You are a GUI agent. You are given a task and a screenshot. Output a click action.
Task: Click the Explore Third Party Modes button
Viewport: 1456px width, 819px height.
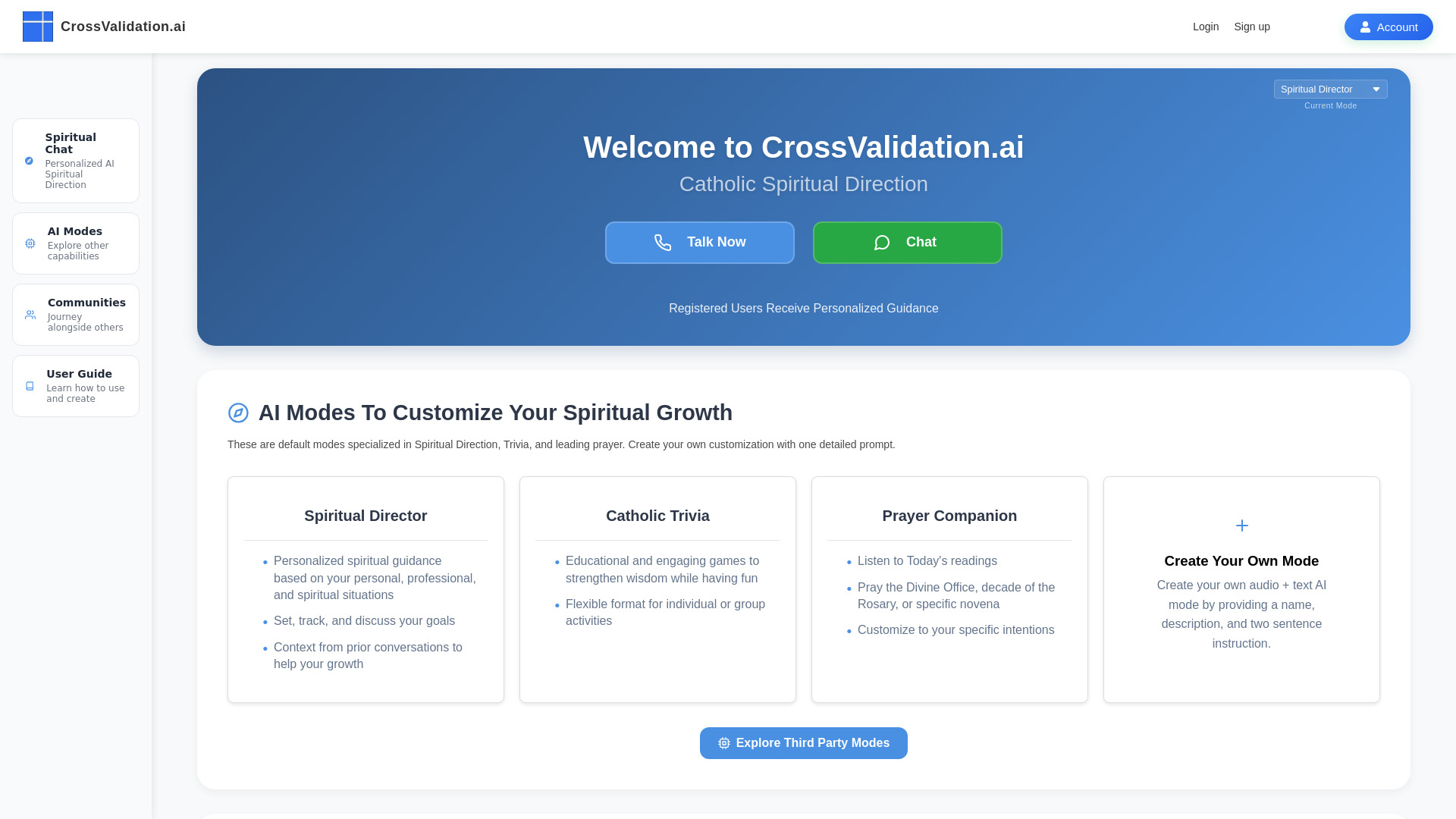(x=803, y=743)
